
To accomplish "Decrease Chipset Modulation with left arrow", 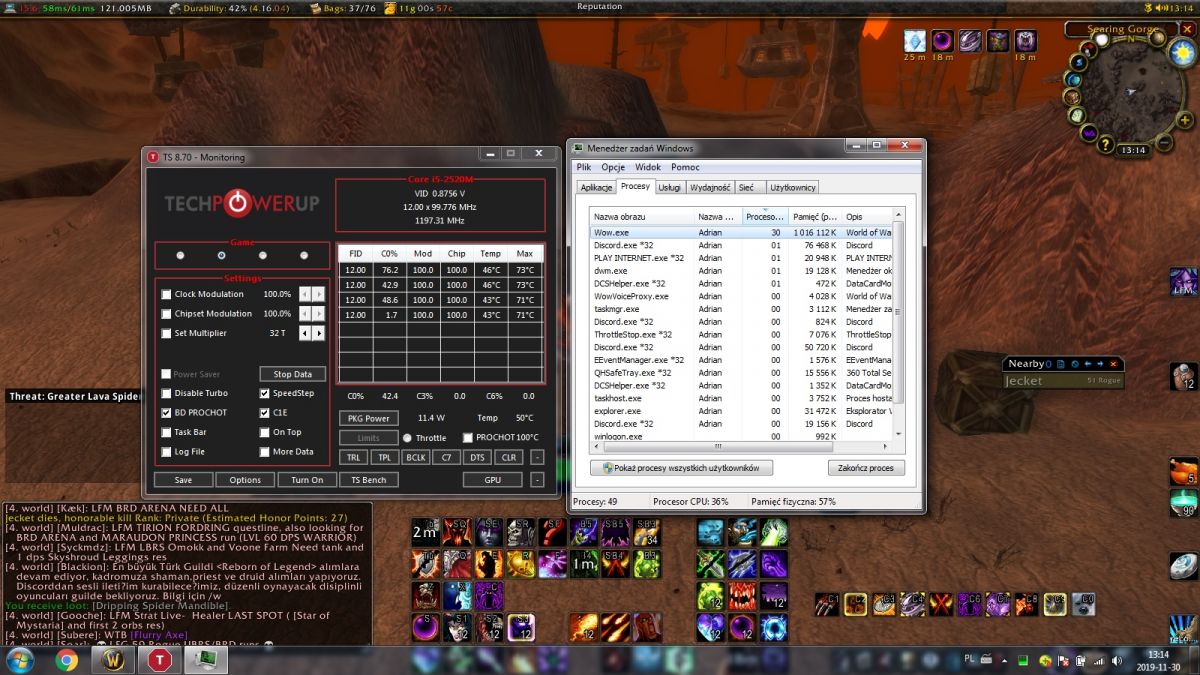I will click(x=306, y=314).
